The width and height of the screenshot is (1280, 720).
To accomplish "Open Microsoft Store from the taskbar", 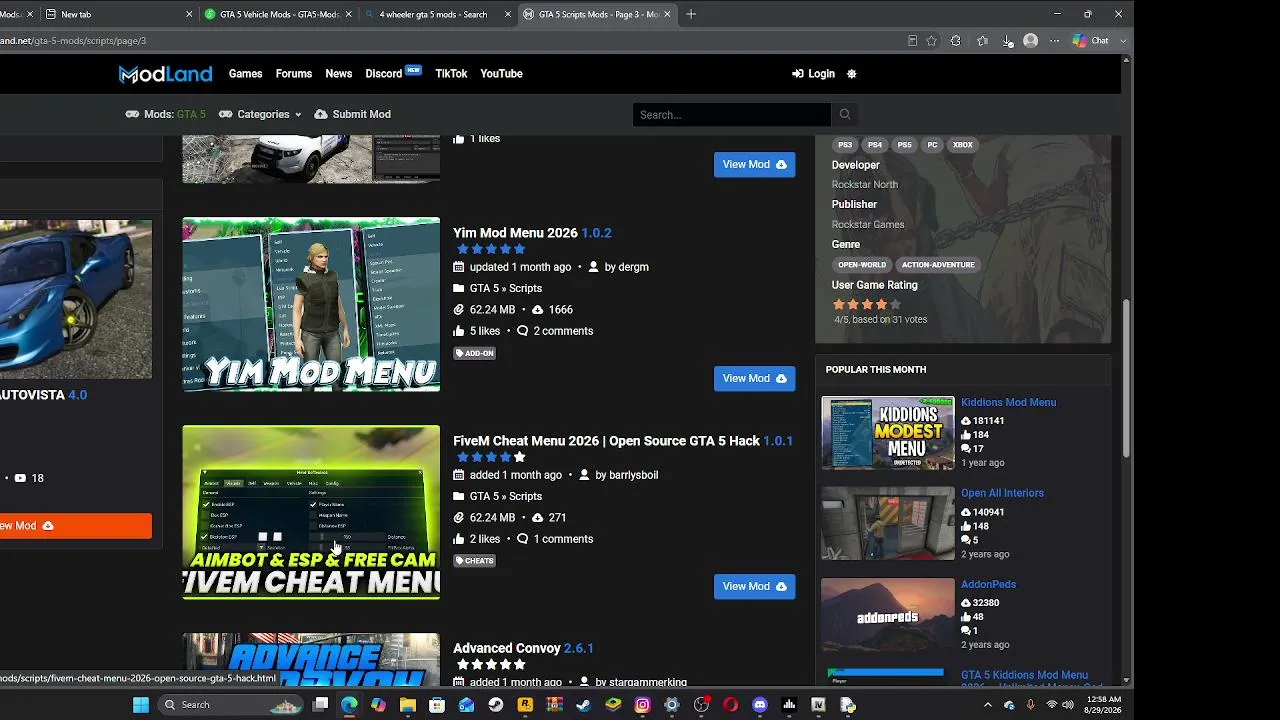I will tap(437, 705).
